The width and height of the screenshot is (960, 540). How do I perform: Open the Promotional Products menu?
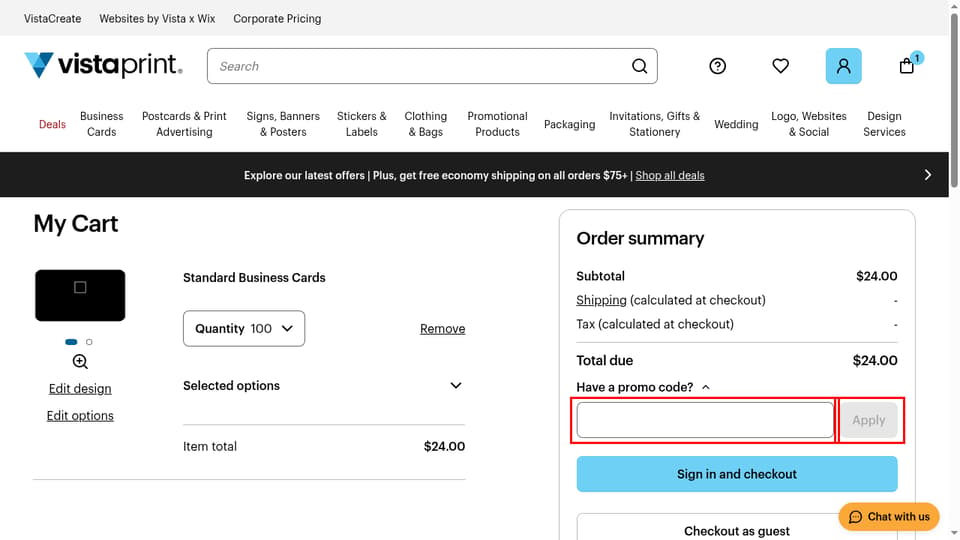[497, 124]
